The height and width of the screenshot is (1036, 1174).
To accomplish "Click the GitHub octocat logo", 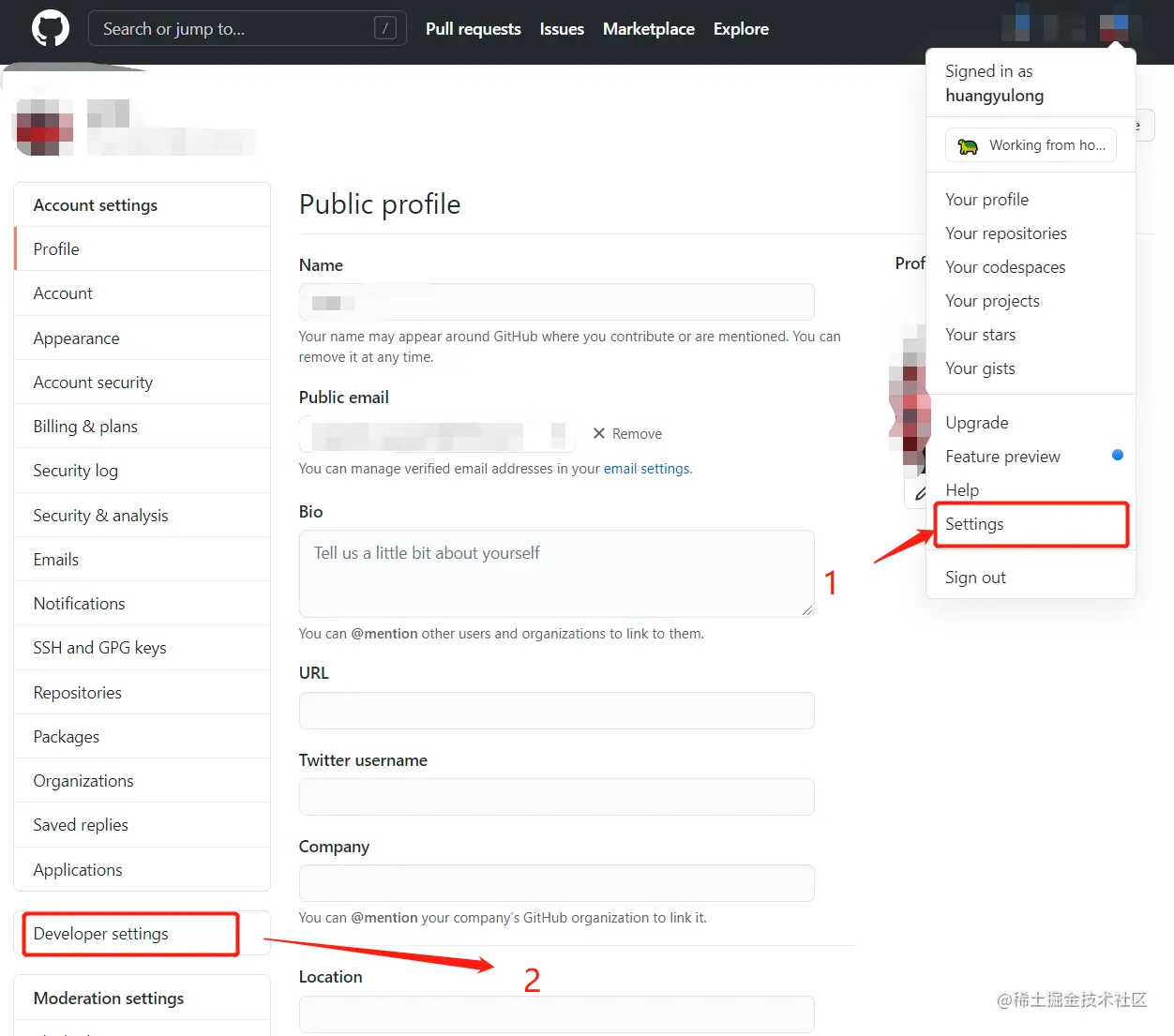I will [x=50, y=27].
